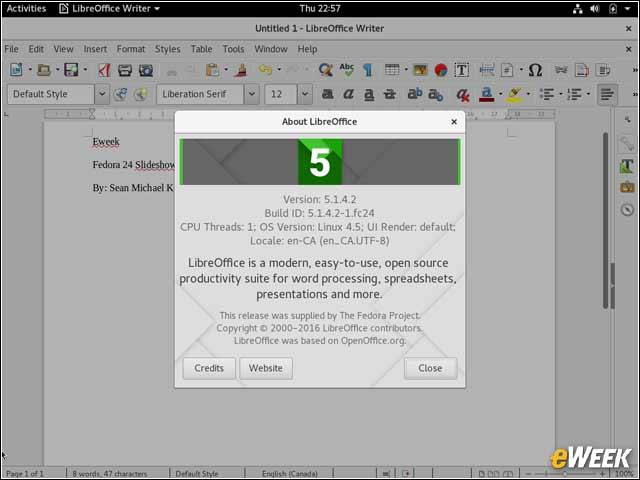Viewport: 640px width, 480px height.
Task: Expand bullet list dropdown arrow
Action: 560,94
